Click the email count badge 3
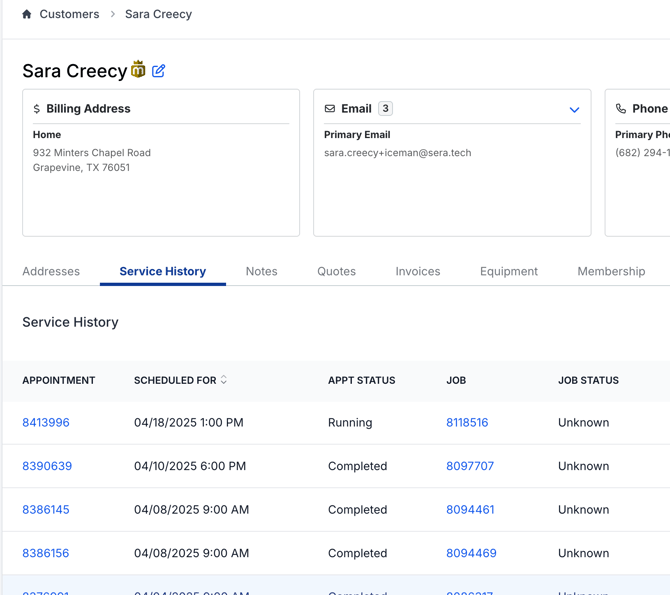The width and height of the screenshot is (670, 595). (385, 109)
